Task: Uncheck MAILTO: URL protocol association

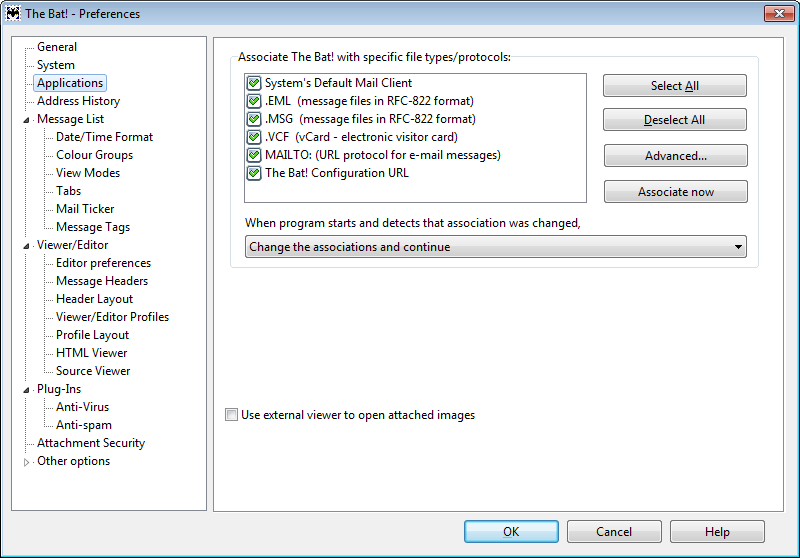Action: click(254, 155)
